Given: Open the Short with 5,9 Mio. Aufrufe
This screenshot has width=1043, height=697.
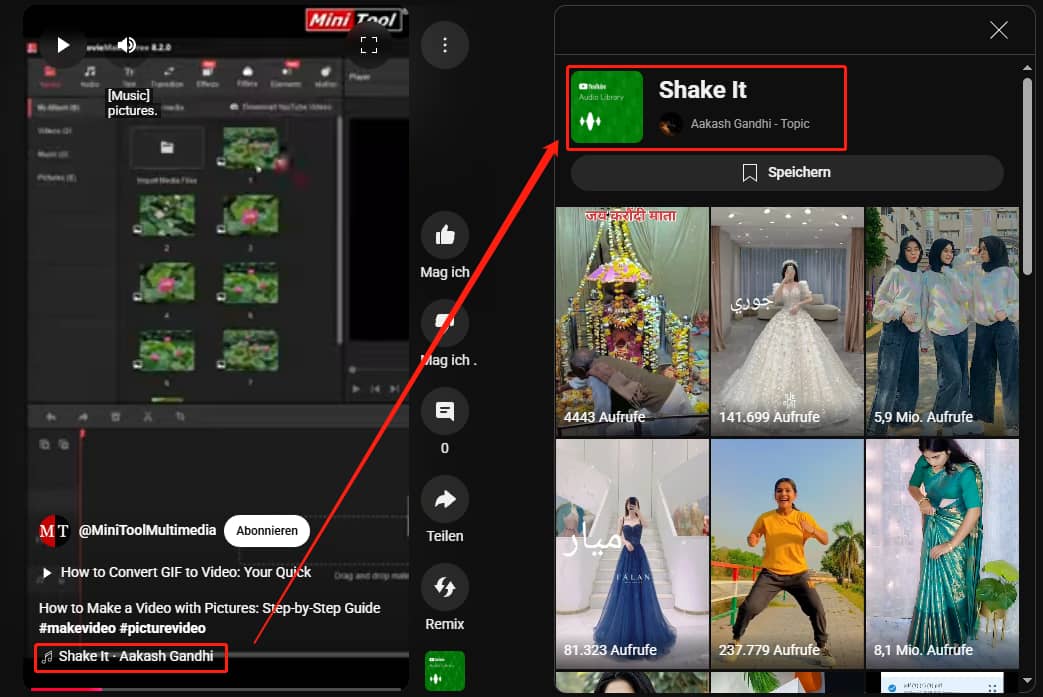Looking at the screenshot, I should pos(942,321).
